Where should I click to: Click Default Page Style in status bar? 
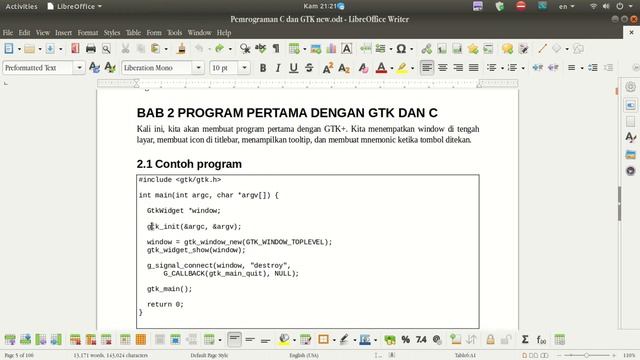click(209, 356)
